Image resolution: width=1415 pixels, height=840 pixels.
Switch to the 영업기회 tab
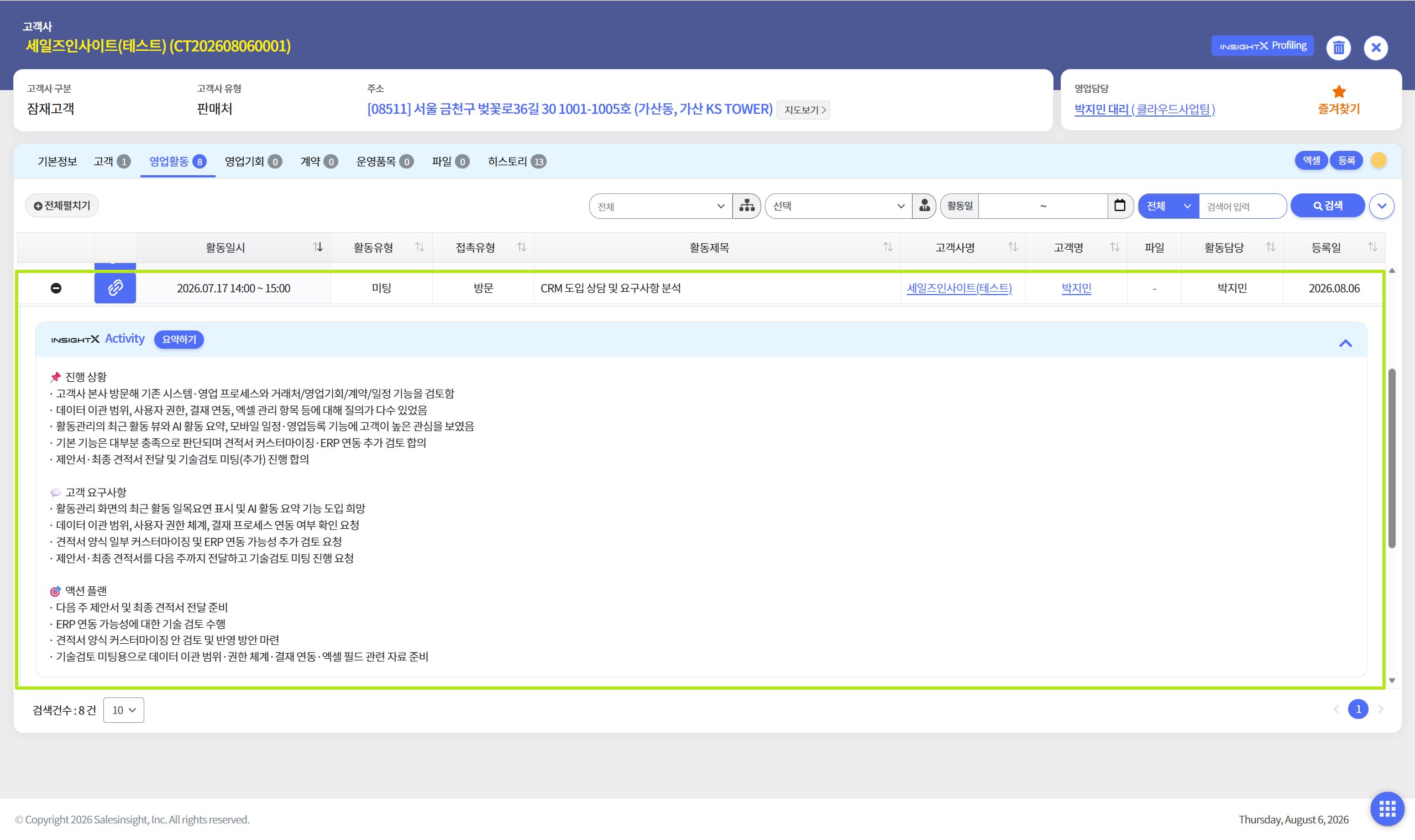pos(253,161)
